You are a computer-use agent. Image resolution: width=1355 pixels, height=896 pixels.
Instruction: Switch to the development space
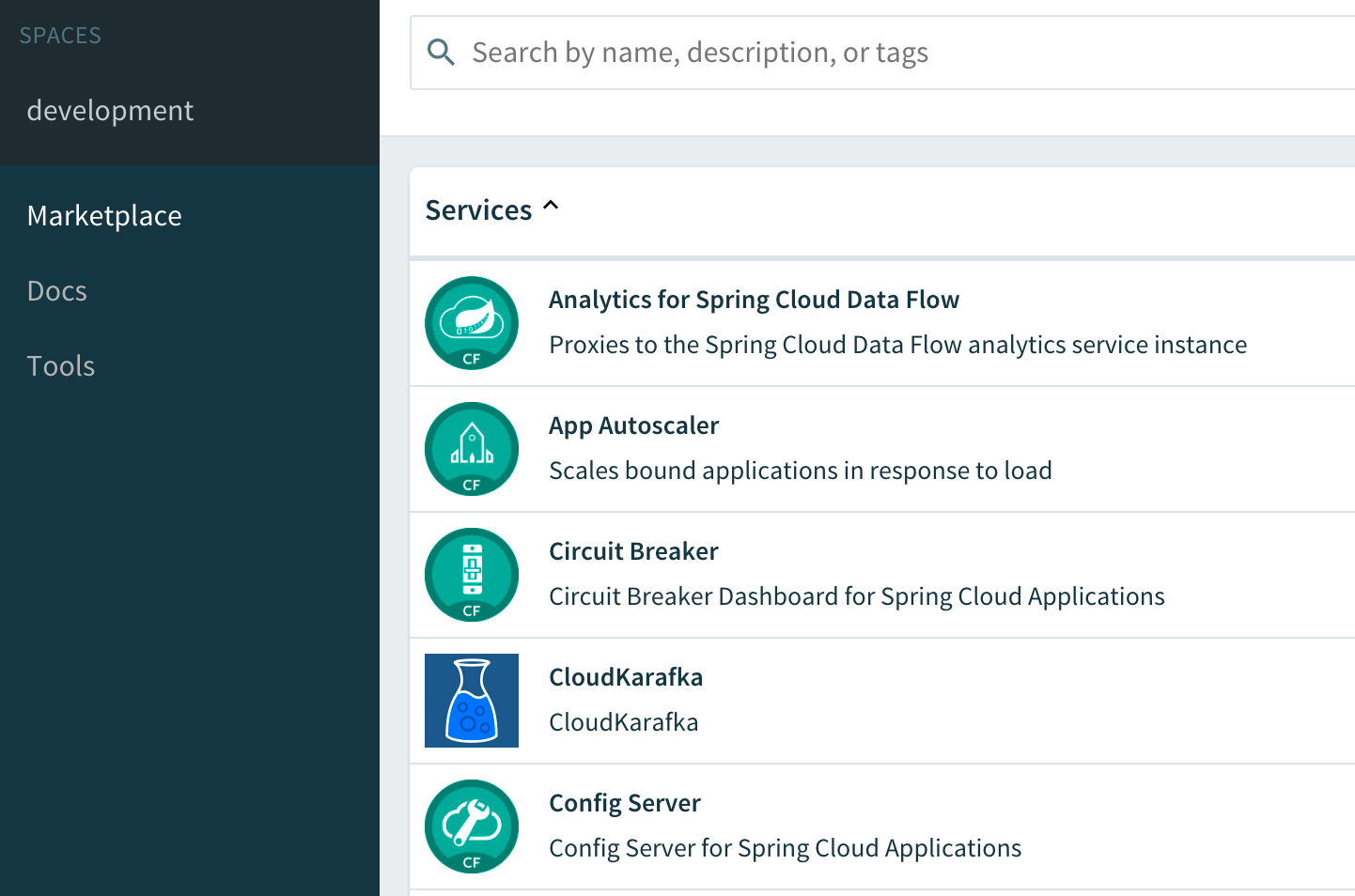click(x=110, y=110)
